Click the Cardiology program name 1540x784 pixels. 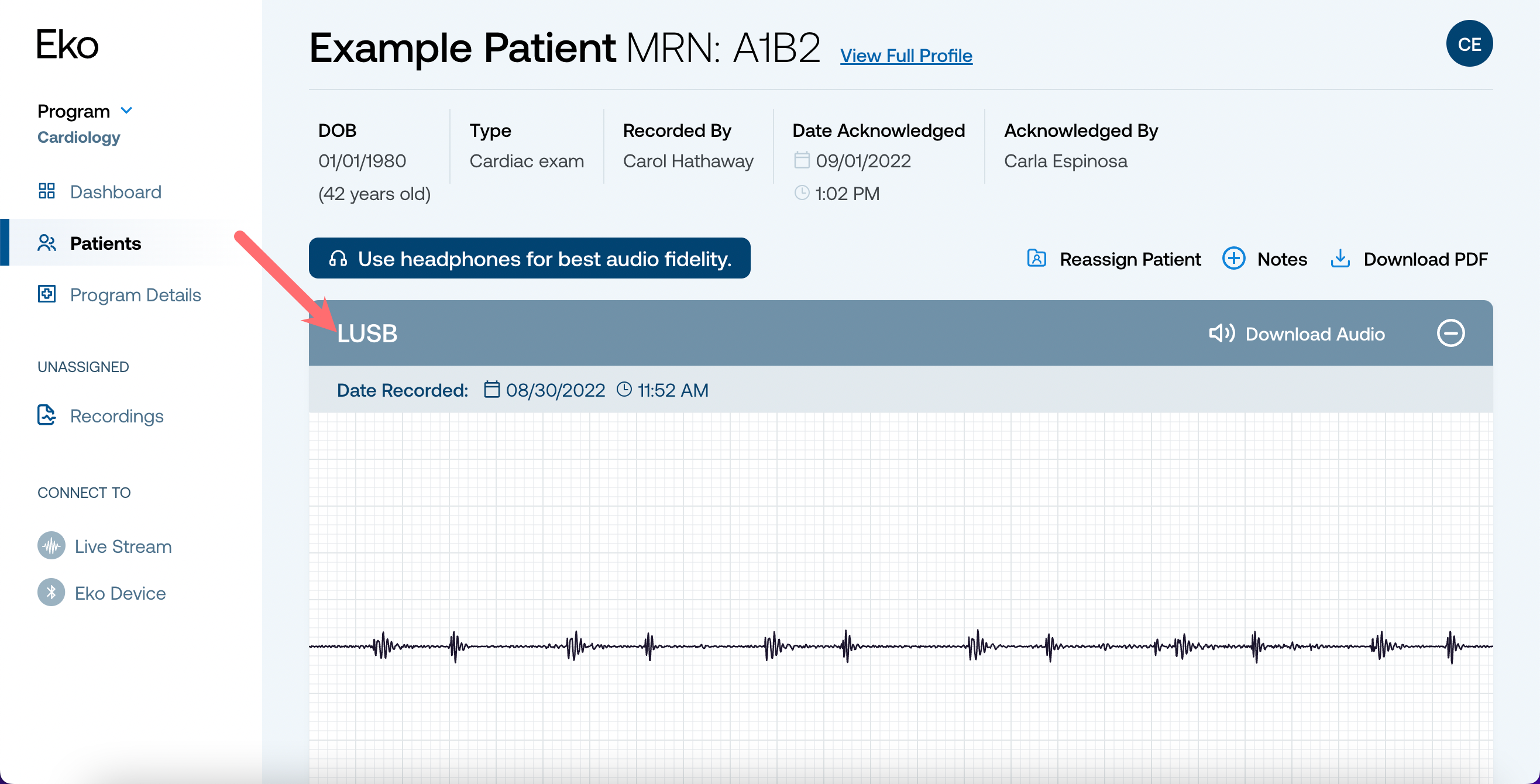tap(79, 137)
